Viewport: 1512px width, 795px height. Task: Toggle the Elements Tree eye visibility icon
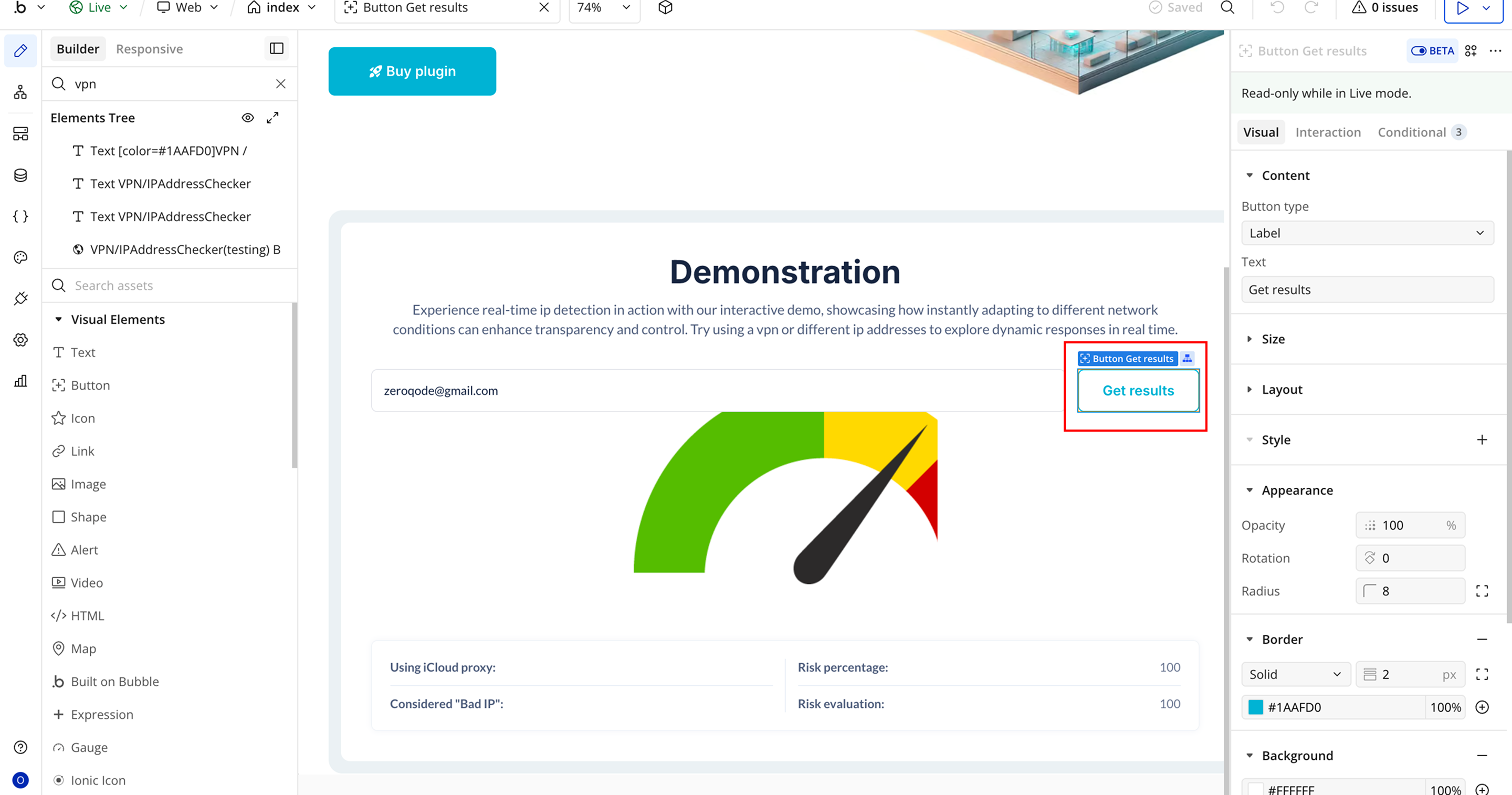248,118
